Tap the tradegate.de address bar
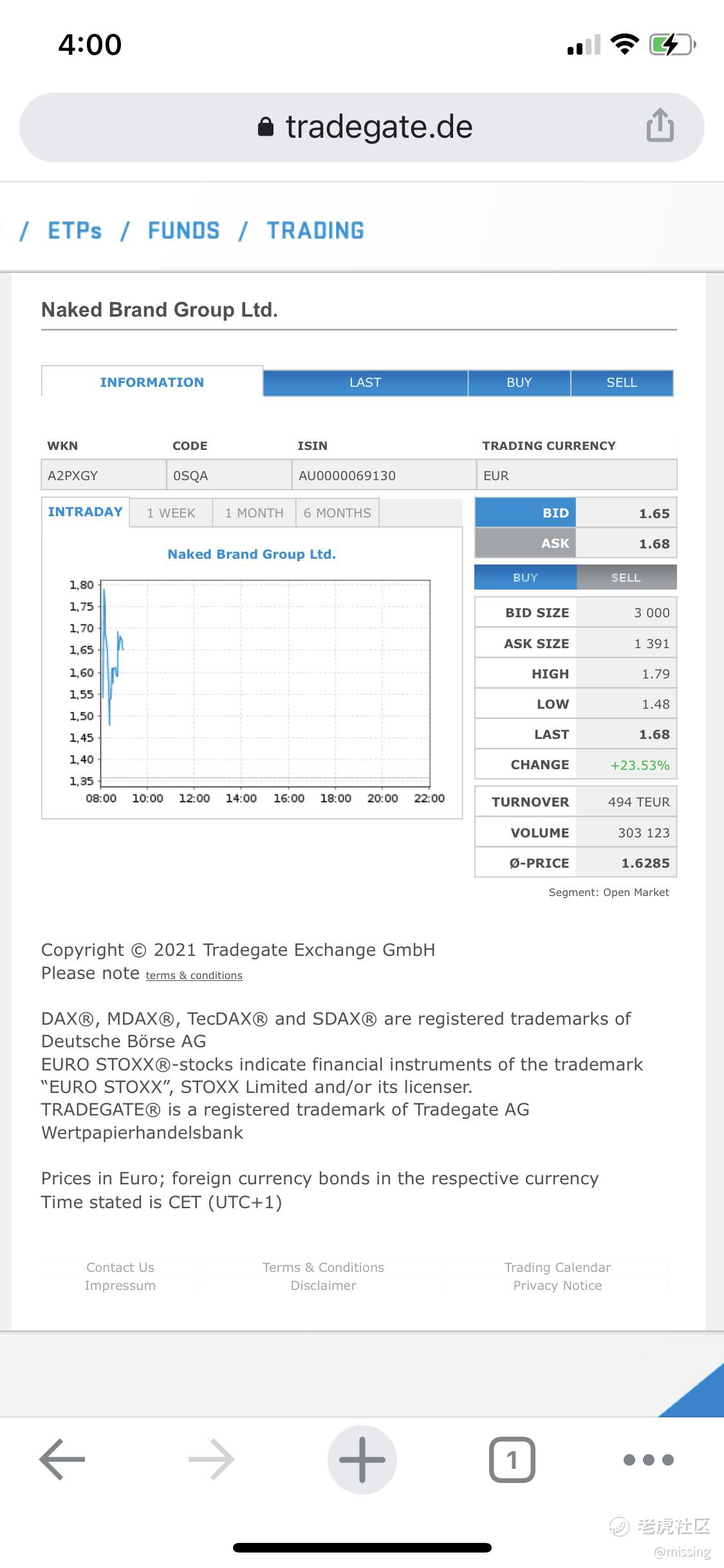This screenshot has width=724, height=1568. tap(362, 127)
